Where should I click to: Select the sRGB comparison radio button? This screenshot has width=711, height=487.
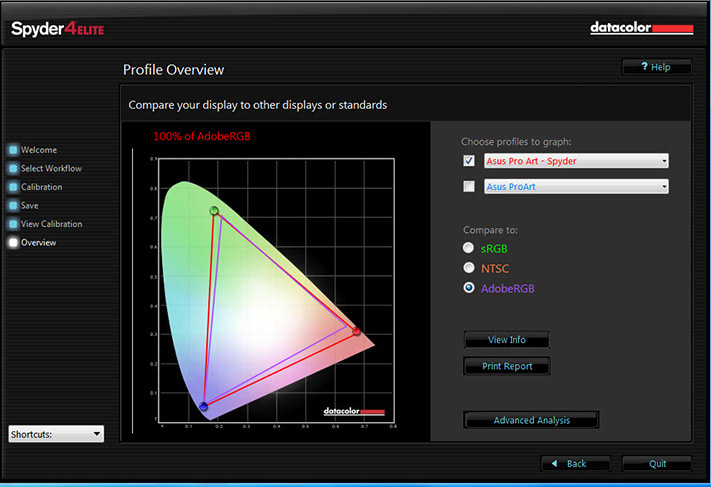click(468, 248)
